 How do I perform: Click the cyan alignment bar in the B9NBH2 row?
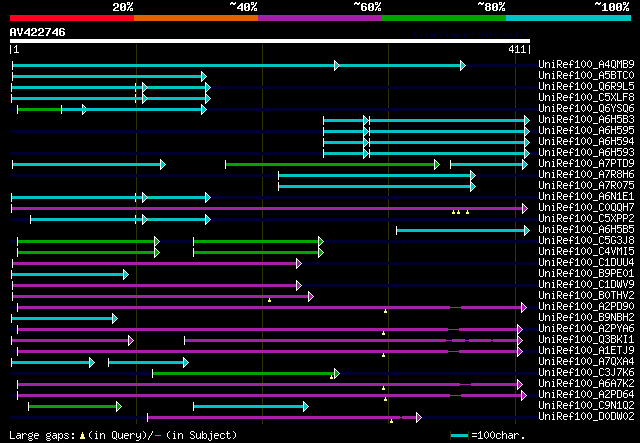64,319
